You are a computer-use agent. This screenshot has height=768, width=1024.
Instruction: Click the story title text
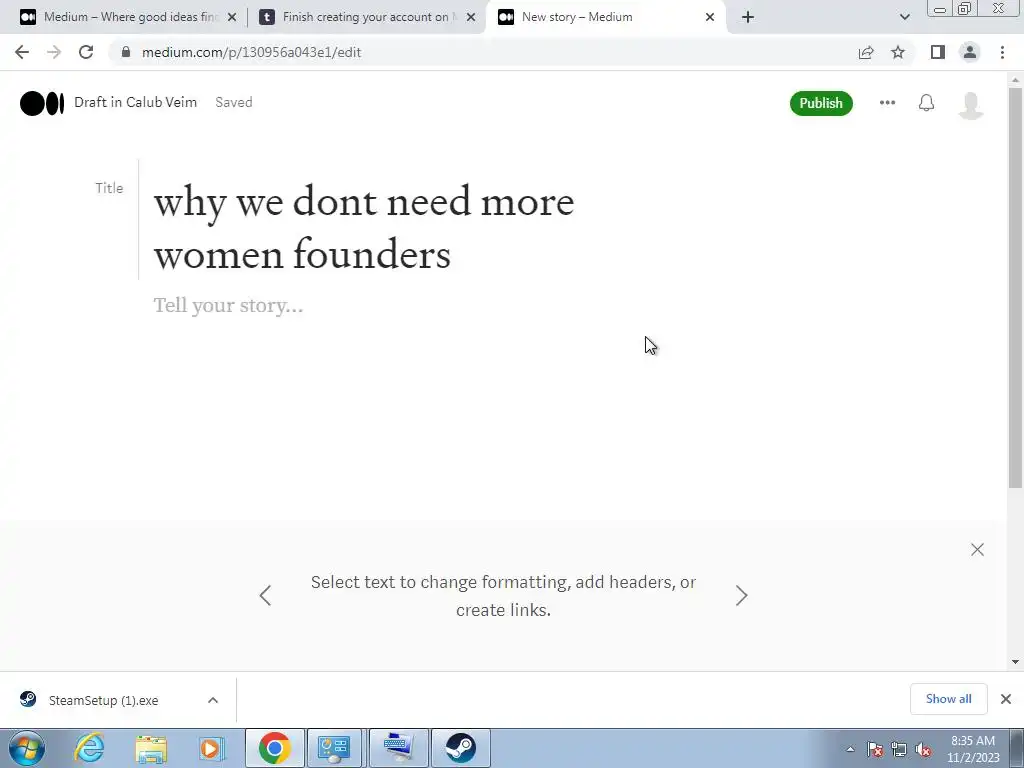pos(364,227)
